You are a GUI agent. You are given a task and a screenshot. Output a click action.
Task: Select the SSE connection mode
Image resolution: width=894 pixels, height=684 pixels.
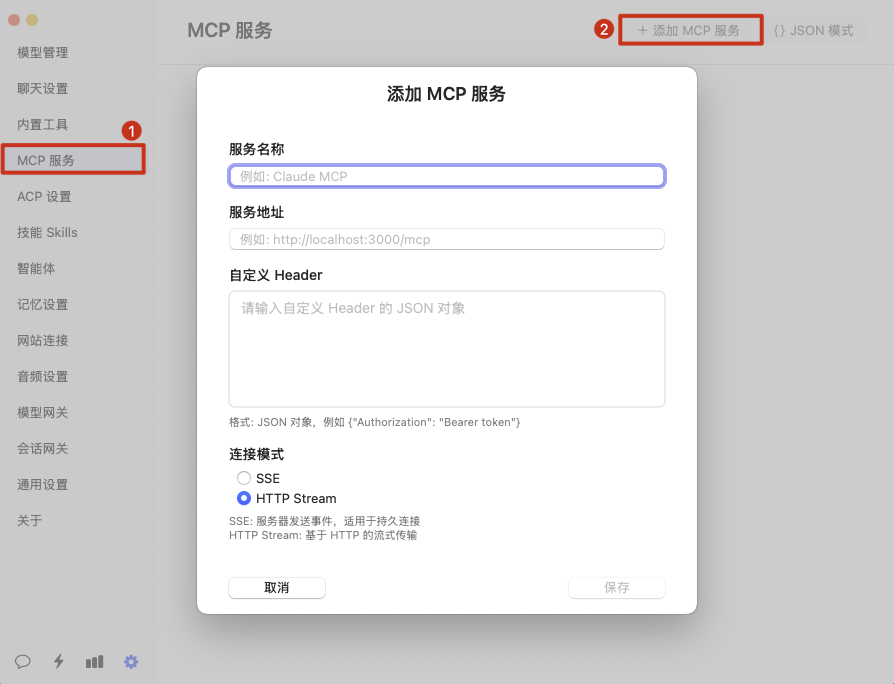click(x=243, y=478)
